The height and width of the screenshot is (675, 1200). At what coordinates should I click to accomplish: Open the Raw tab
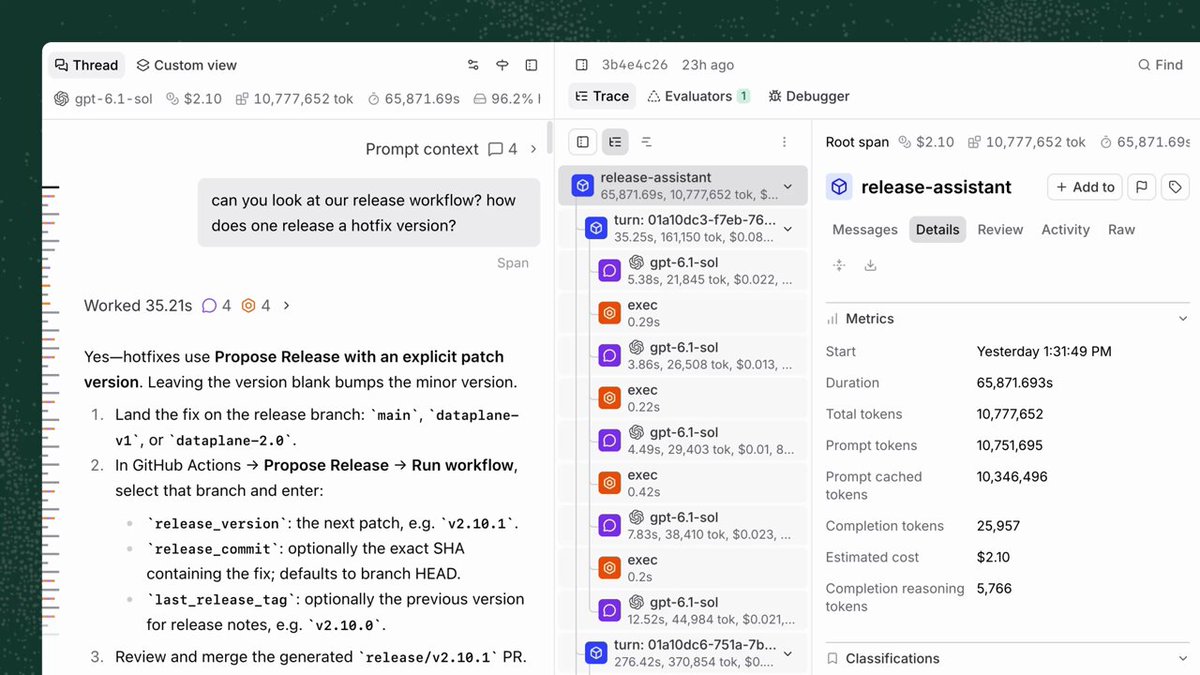pyautogui.click(x=1121, y=229)
